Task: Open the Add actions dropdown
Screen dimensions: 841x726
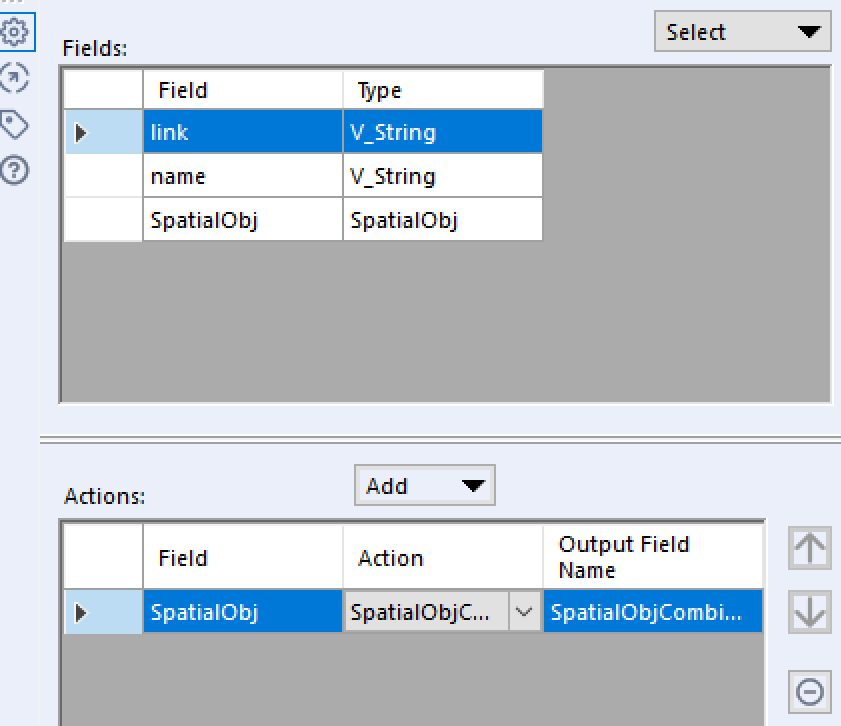Action: coord(425,486)
